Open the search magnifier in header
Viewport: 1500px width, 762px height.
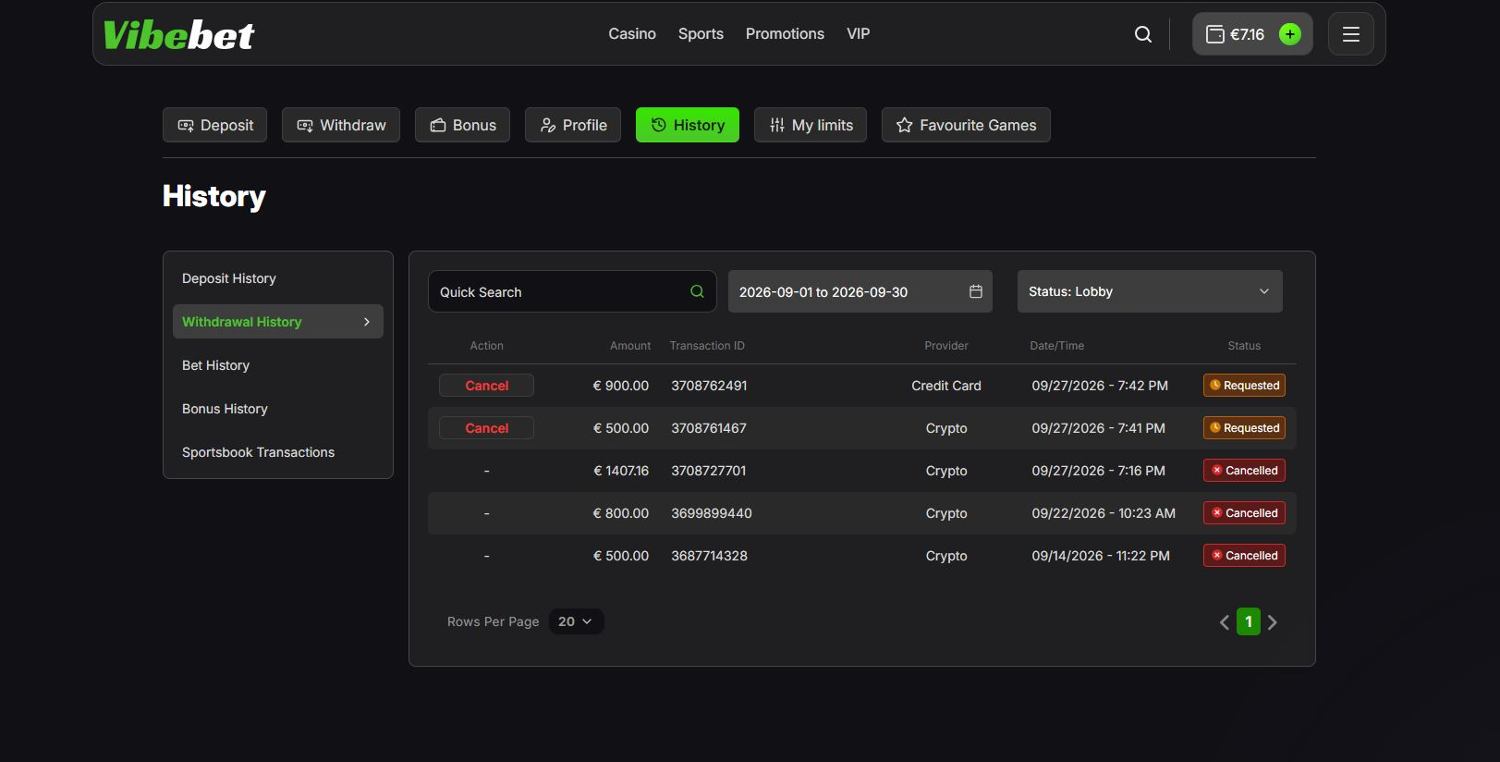point(1143,34)
